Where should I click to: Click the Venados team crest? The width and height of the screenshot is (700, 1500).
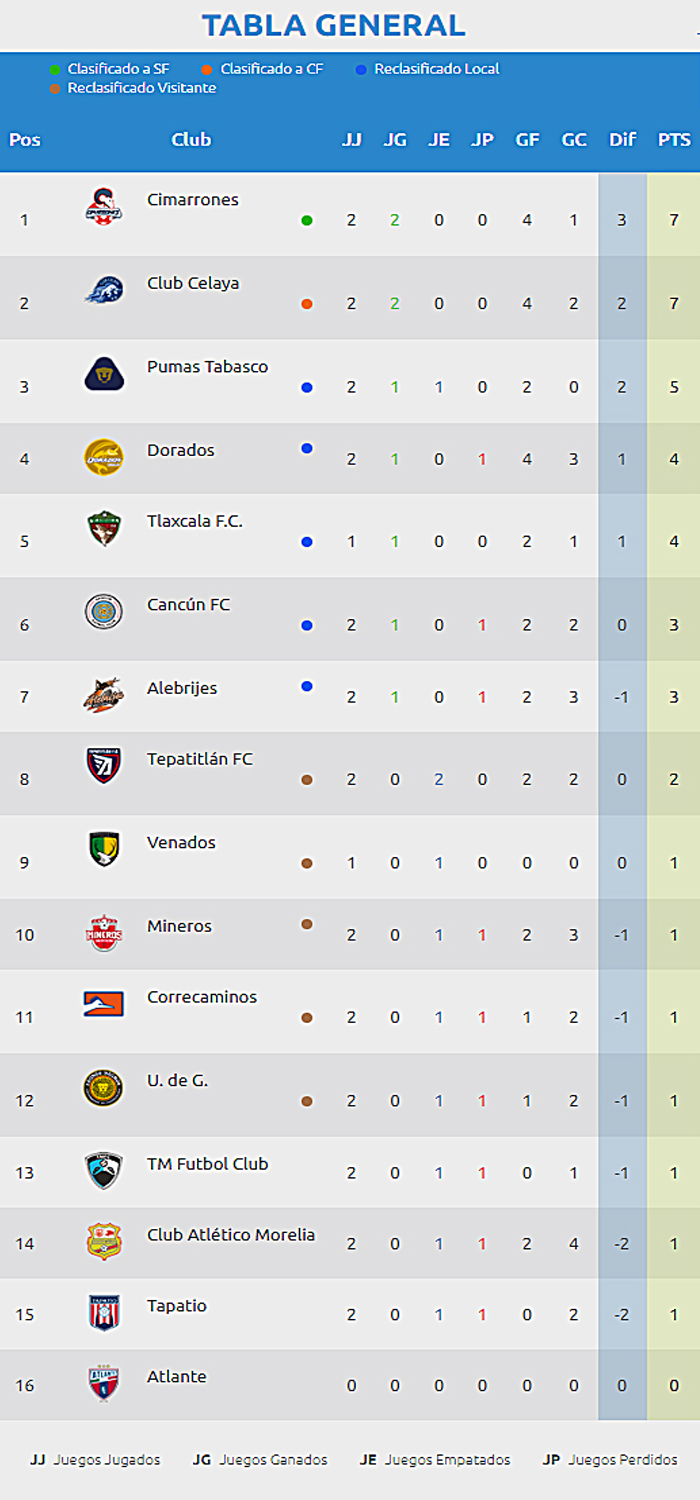tap(103, 849)
